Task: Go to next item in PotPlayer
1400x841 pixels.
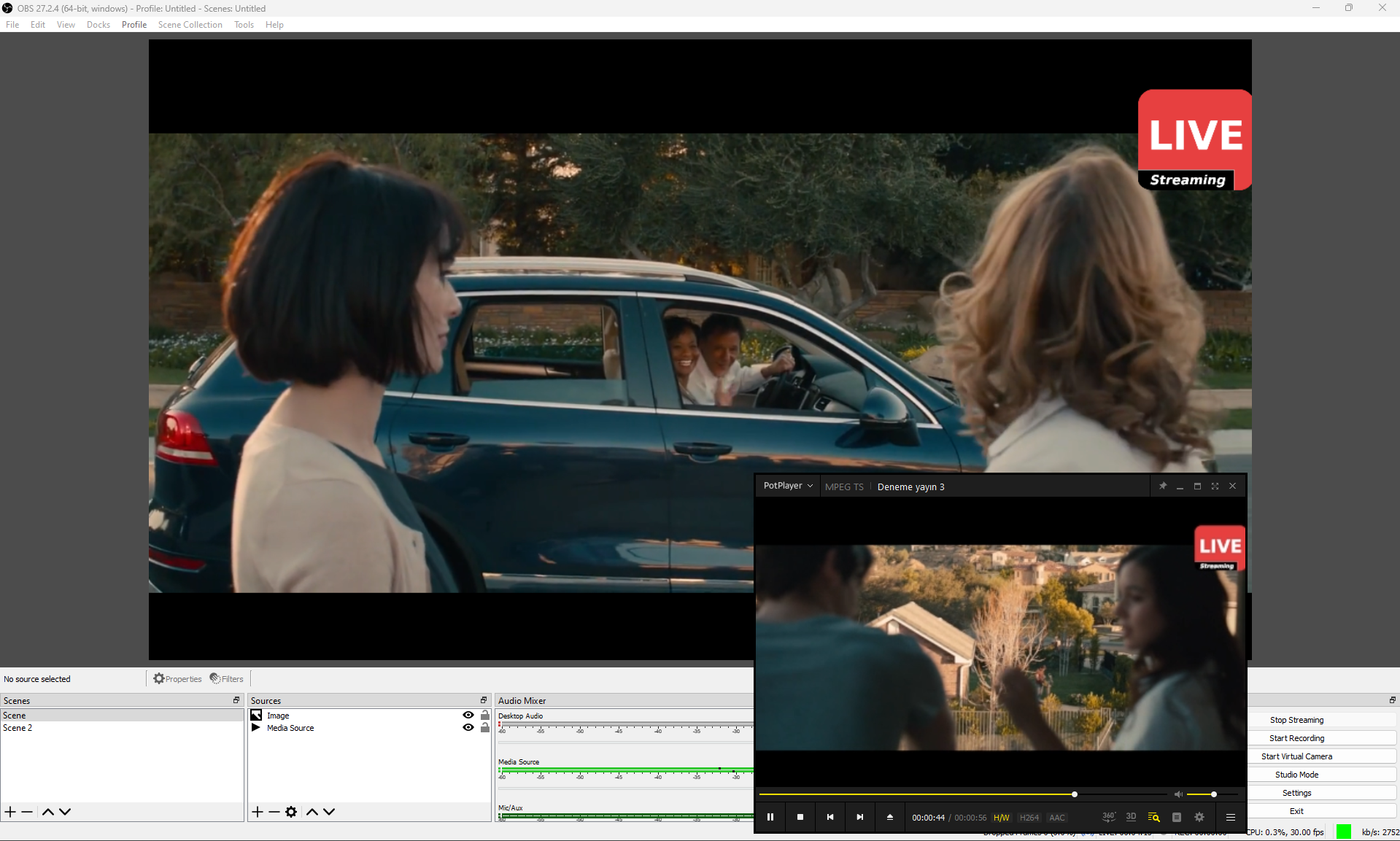Action: coord(860,817)
